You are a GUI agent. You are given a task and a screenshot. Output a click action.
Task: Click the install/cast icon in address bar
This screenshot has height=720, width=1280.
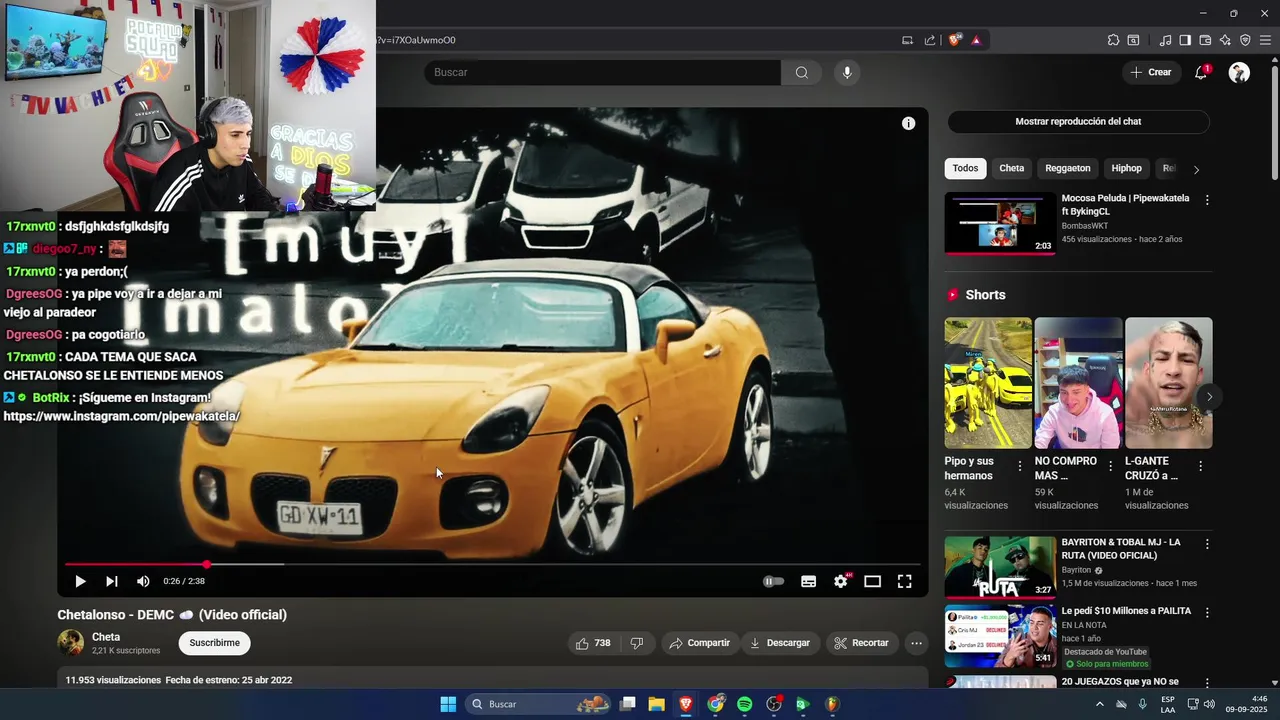point(907,40)
